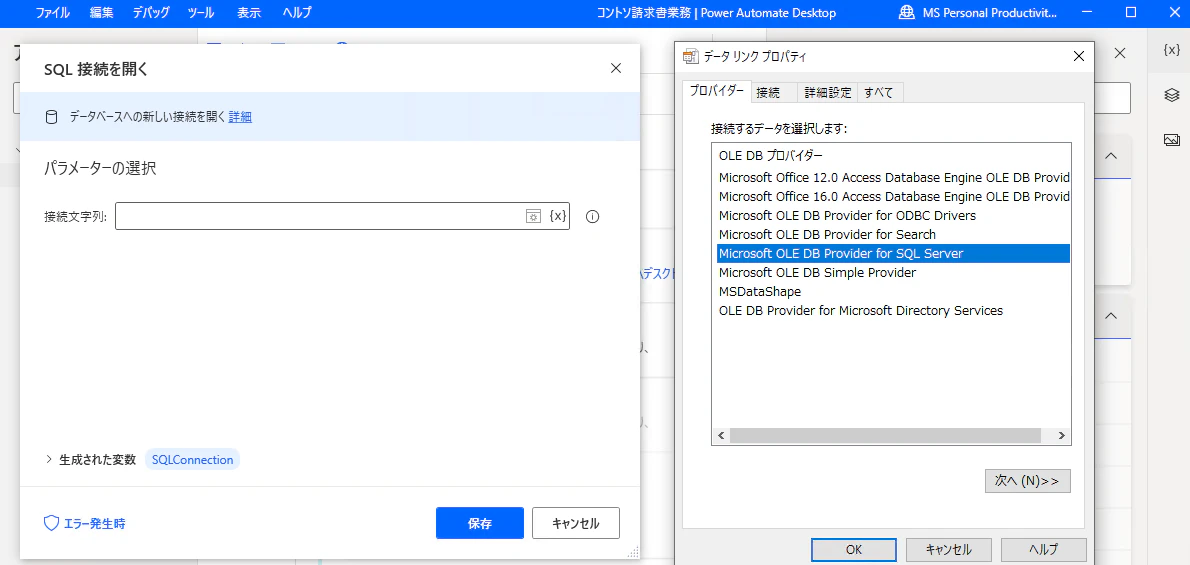Click the environment globe icon in title bar
This screenshot has height=565, width=1190.
(x=906, y=13)
